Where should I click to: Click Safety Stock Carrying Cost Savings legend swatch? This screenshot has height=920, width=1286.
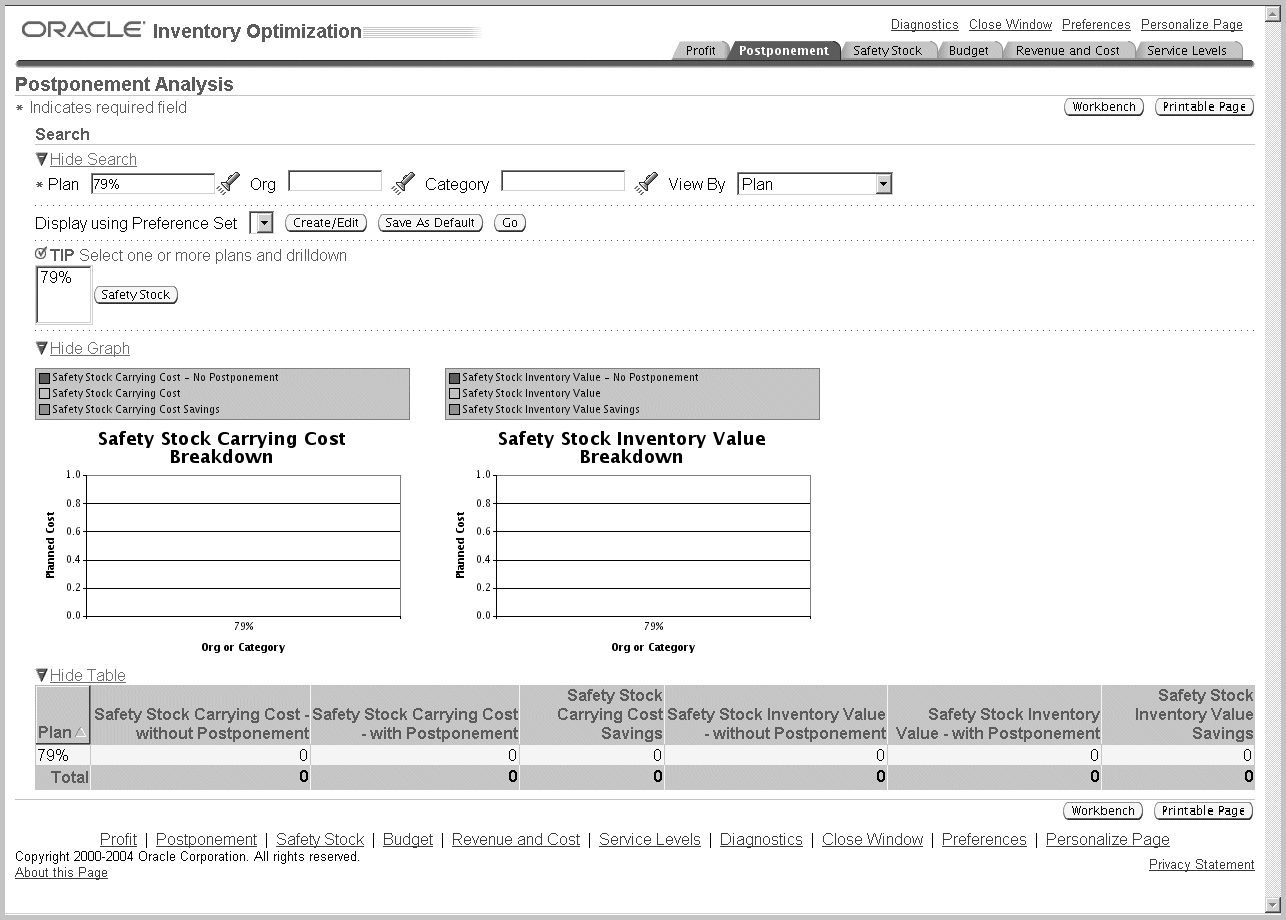point(44,409)
